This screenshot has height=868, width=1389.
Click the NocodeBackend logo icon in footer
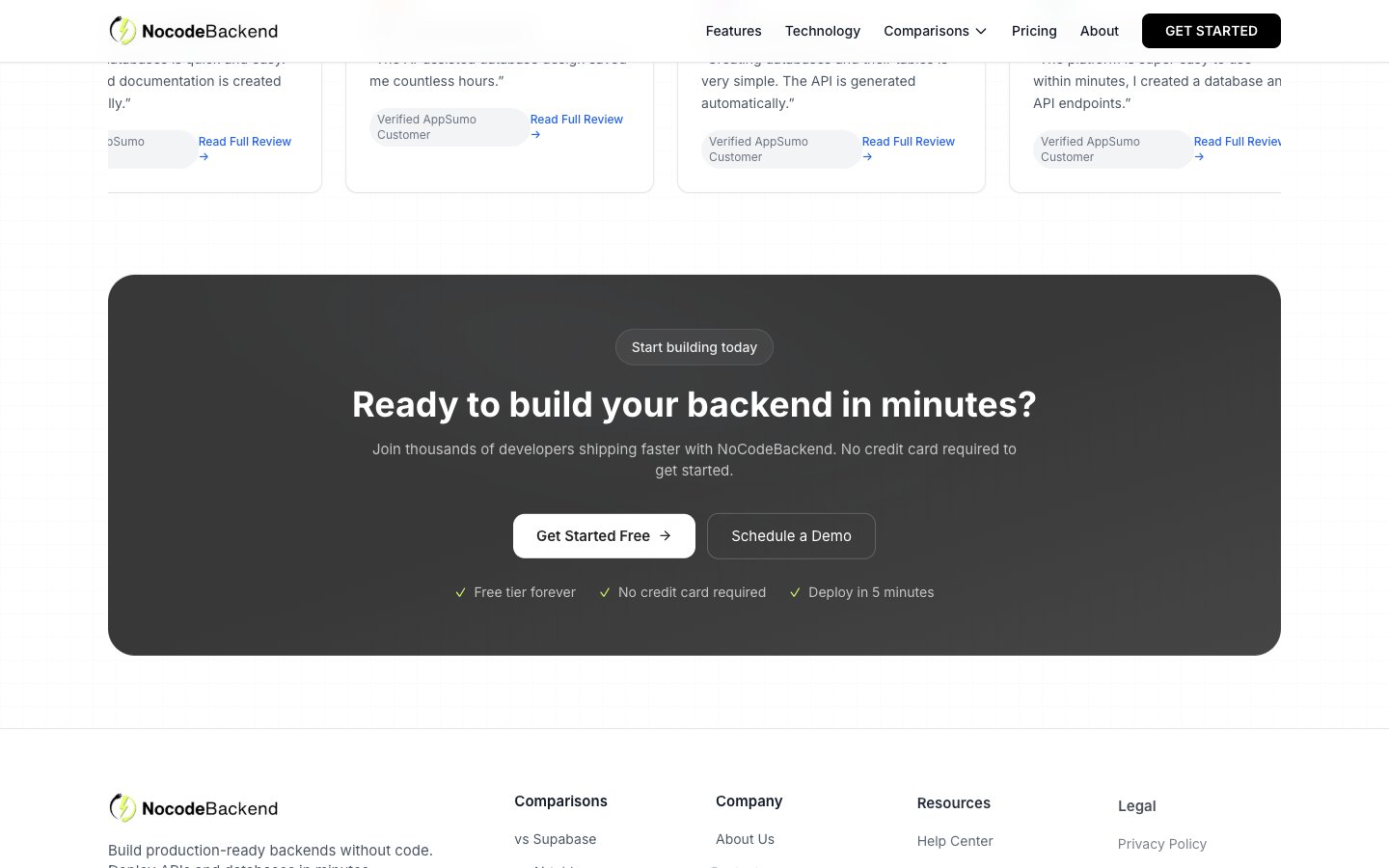click(122, 808)
